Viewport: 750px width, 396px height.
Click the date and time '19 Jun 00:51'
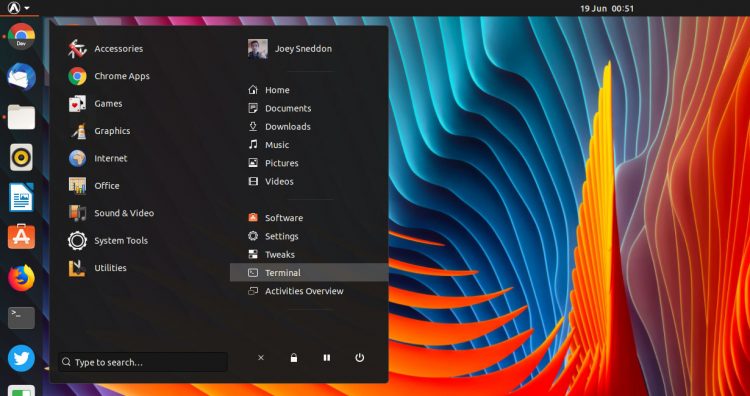tap(607, 9)
